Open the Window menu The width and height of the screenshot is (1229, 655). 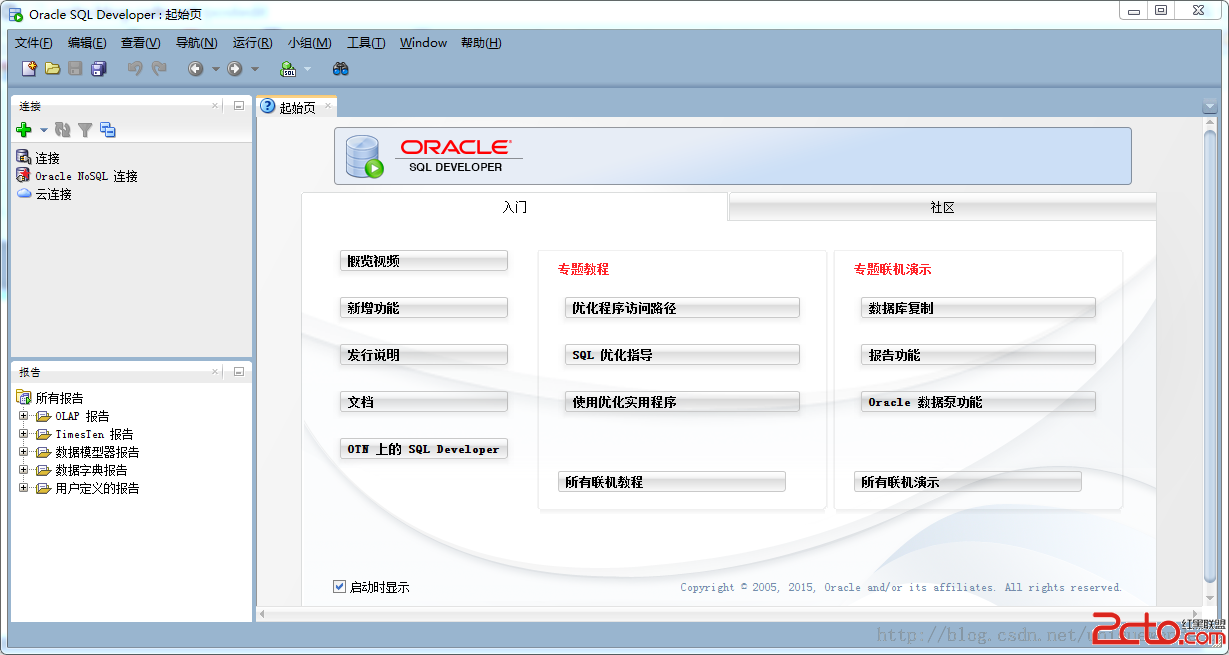423,43
